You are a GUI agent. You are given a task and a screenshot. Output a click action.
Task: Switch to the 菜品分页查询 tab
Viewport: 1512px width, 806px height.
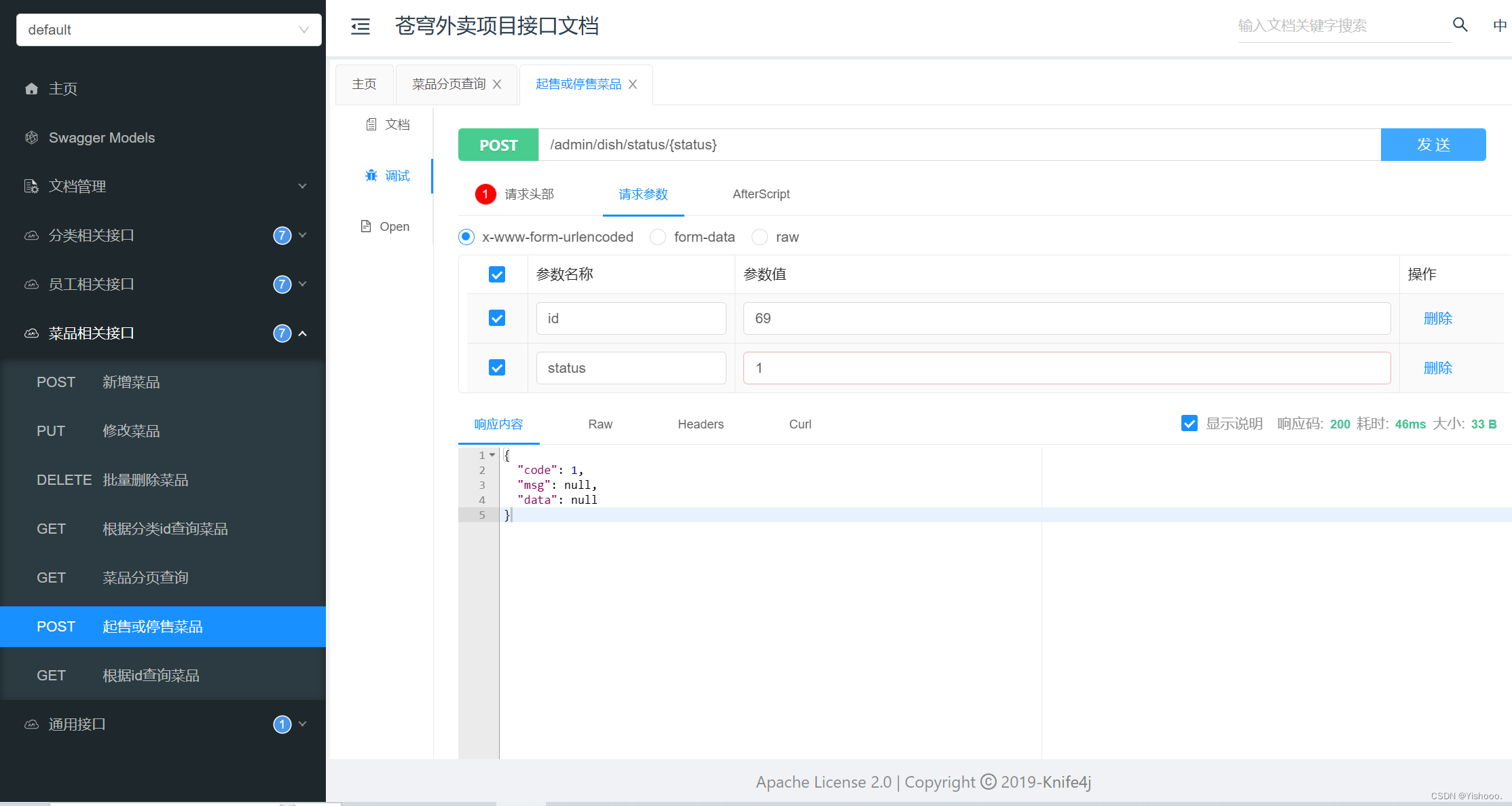pos(449,84)
